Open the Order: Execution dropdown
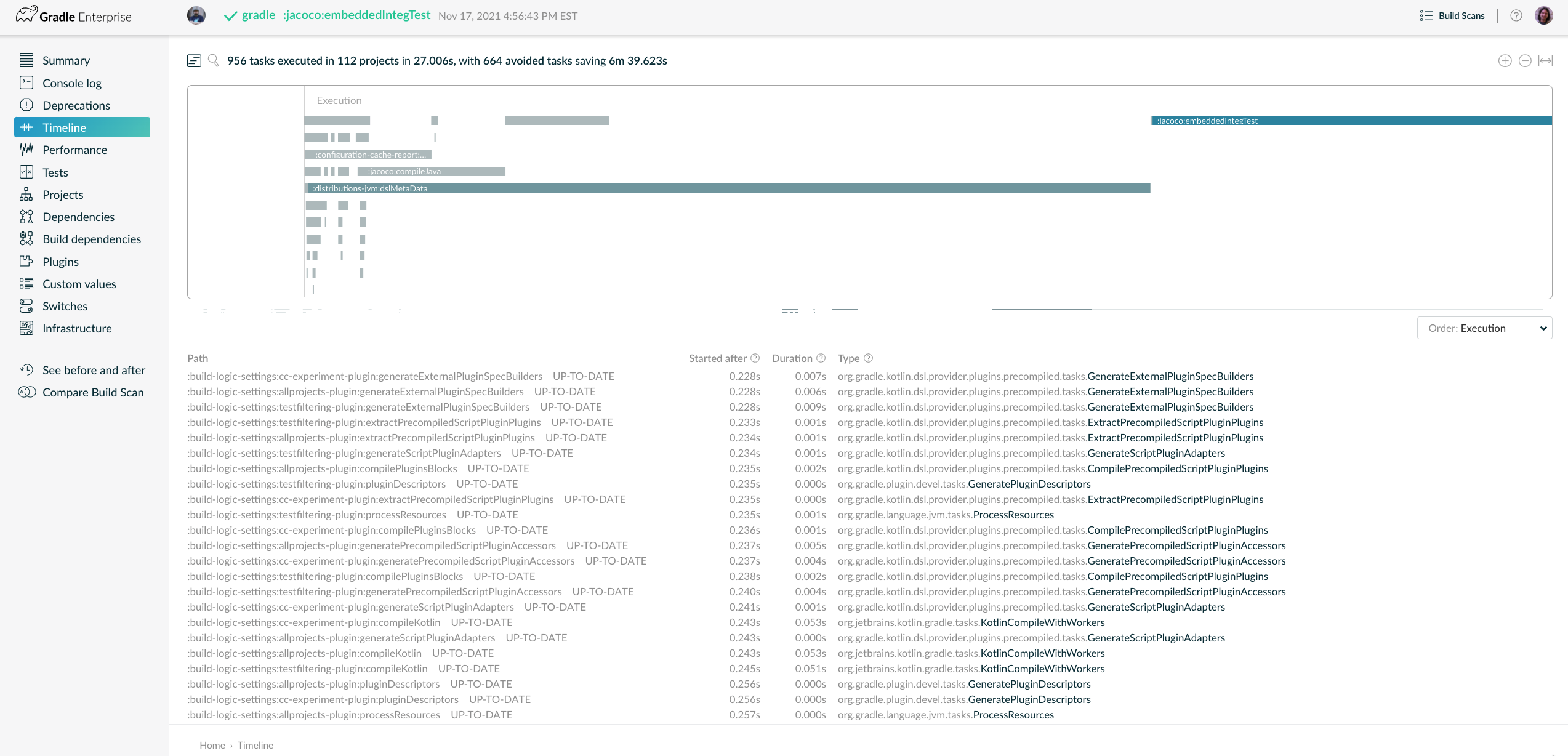 pos(1484,328)
